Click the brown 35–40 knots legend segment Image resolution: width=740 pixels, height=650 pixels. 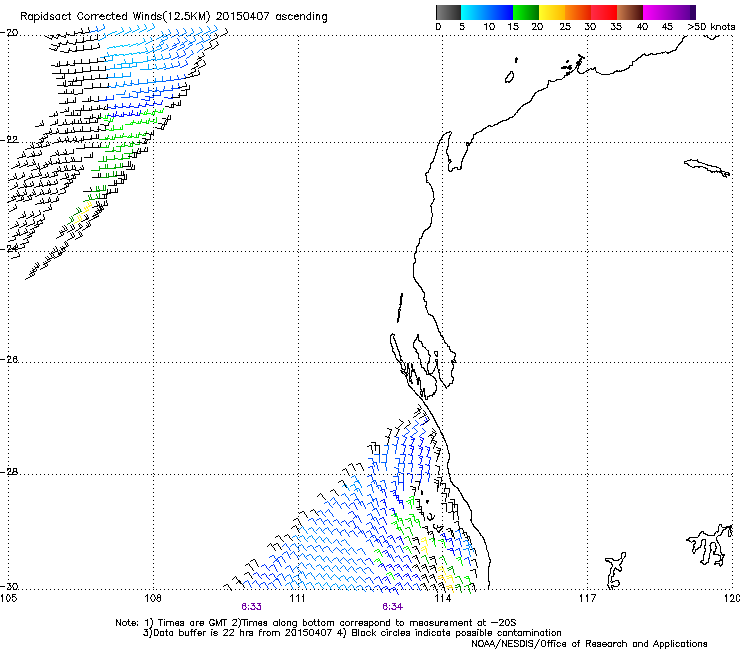click(630, 12)
